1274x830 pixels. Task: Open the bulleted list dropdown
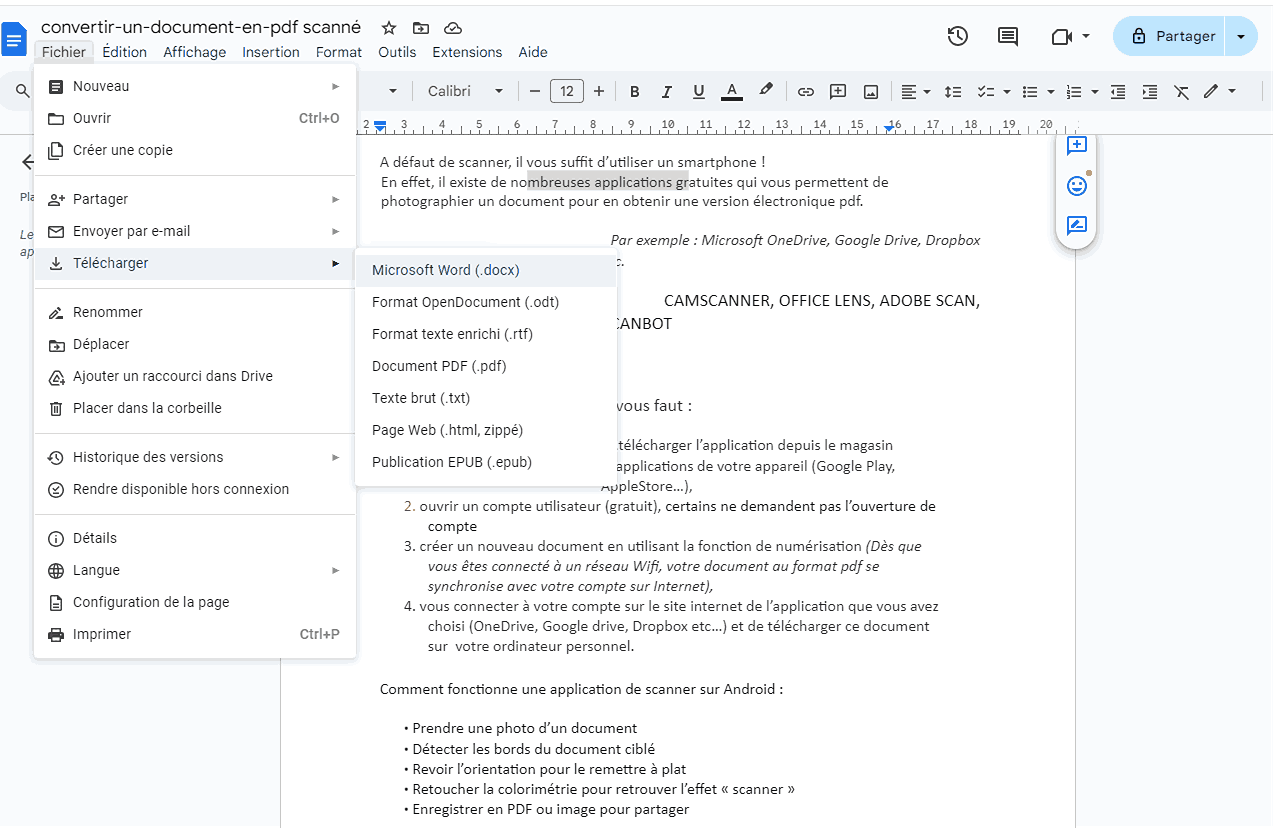[1051, 91]
